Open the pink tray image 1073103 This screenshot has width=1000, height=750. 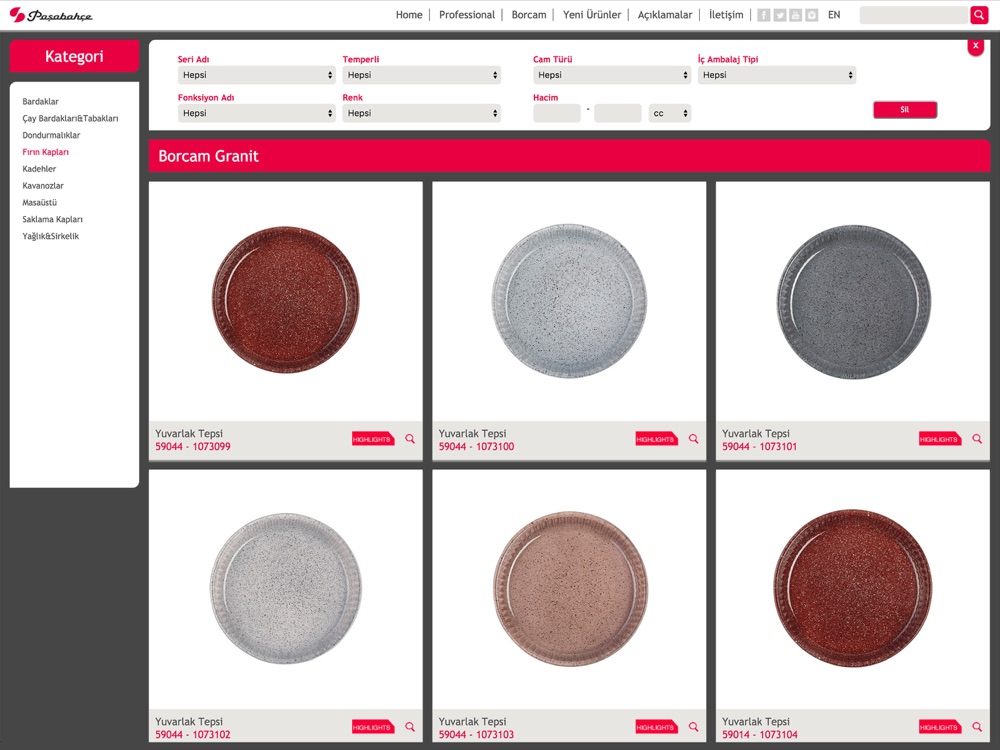coord(570,589)
